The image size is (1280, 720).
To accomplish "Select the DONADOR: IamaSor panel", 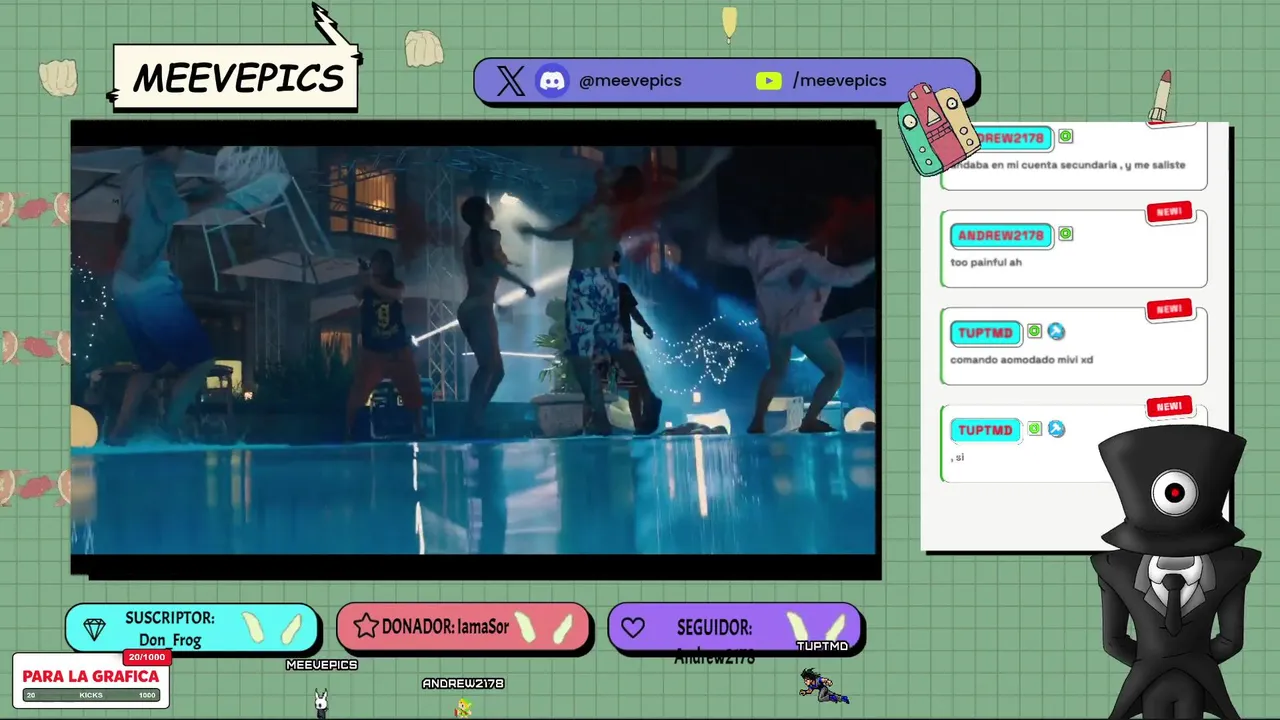I will pyautogui.click(x=463, y=627).
